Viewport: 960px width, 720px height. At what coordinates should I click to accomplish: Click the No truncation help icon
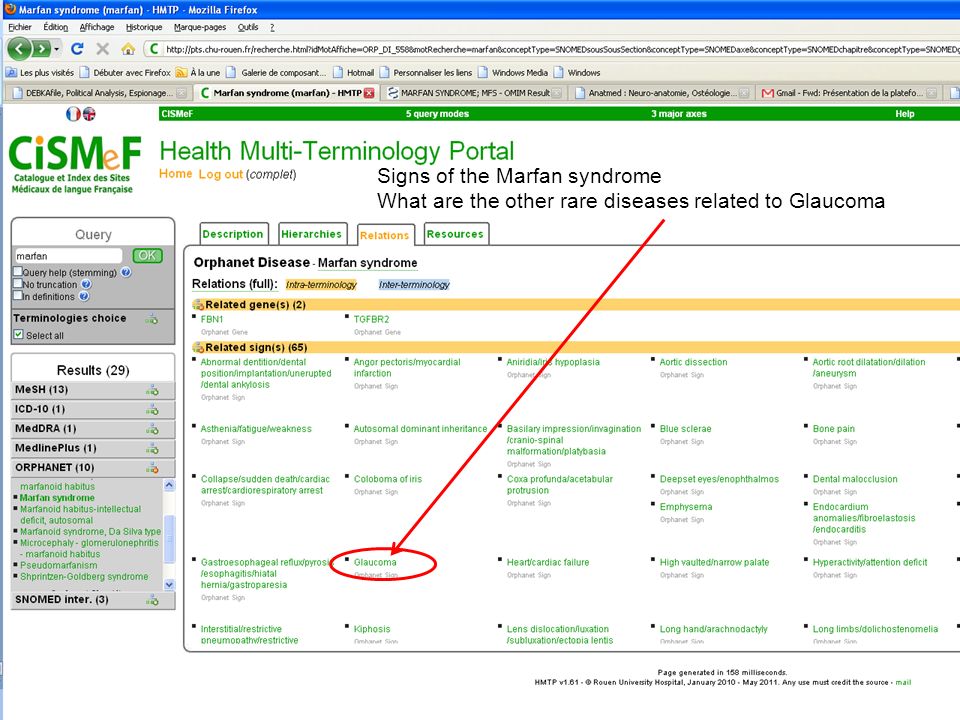(x=86, y=284)
